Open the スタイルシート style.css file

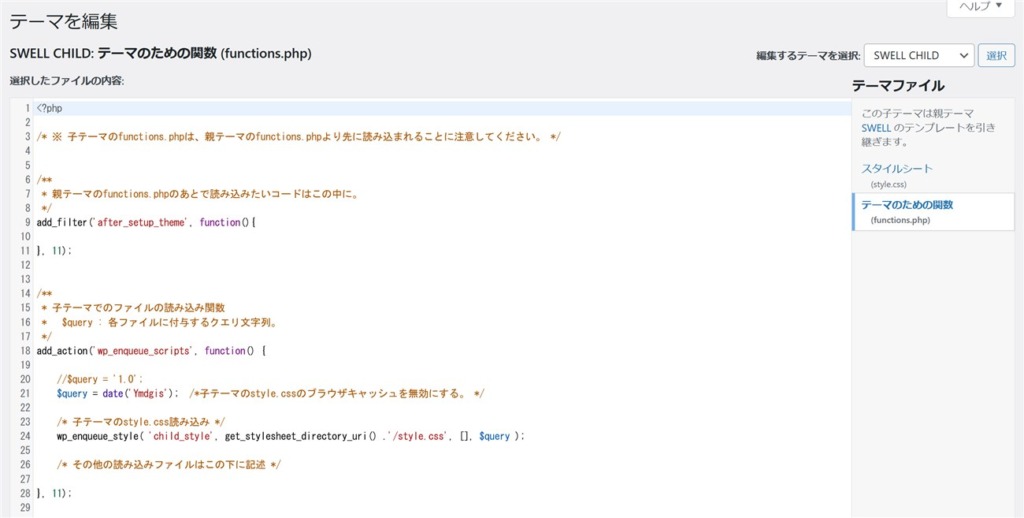tap(897, 169)
